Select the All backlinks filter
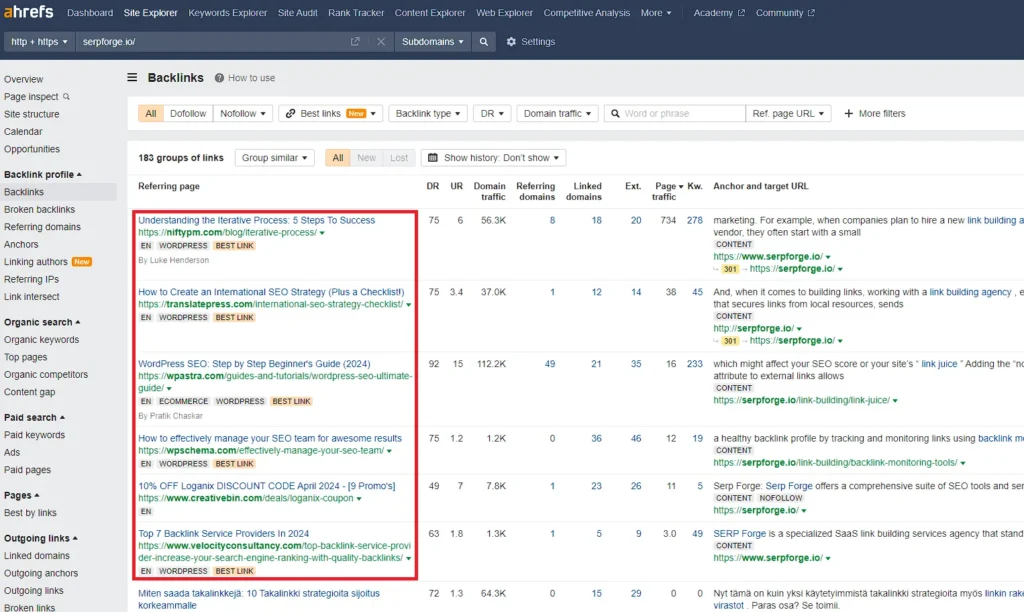This screenshot has width=1024, height=612. (x=151, y=113)
